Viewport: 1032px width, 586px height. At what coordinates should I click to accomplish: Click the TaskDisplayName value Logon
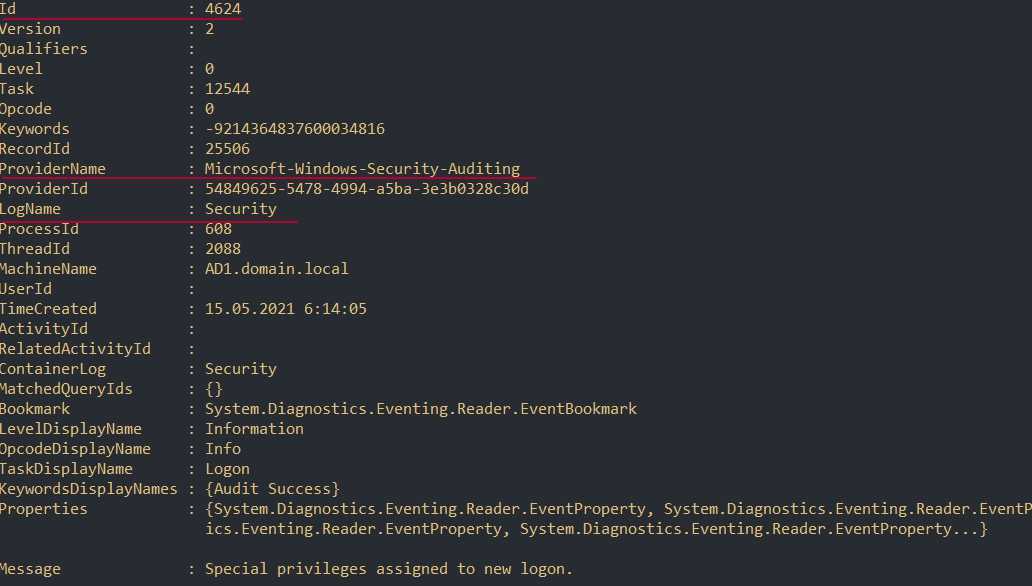227,469
